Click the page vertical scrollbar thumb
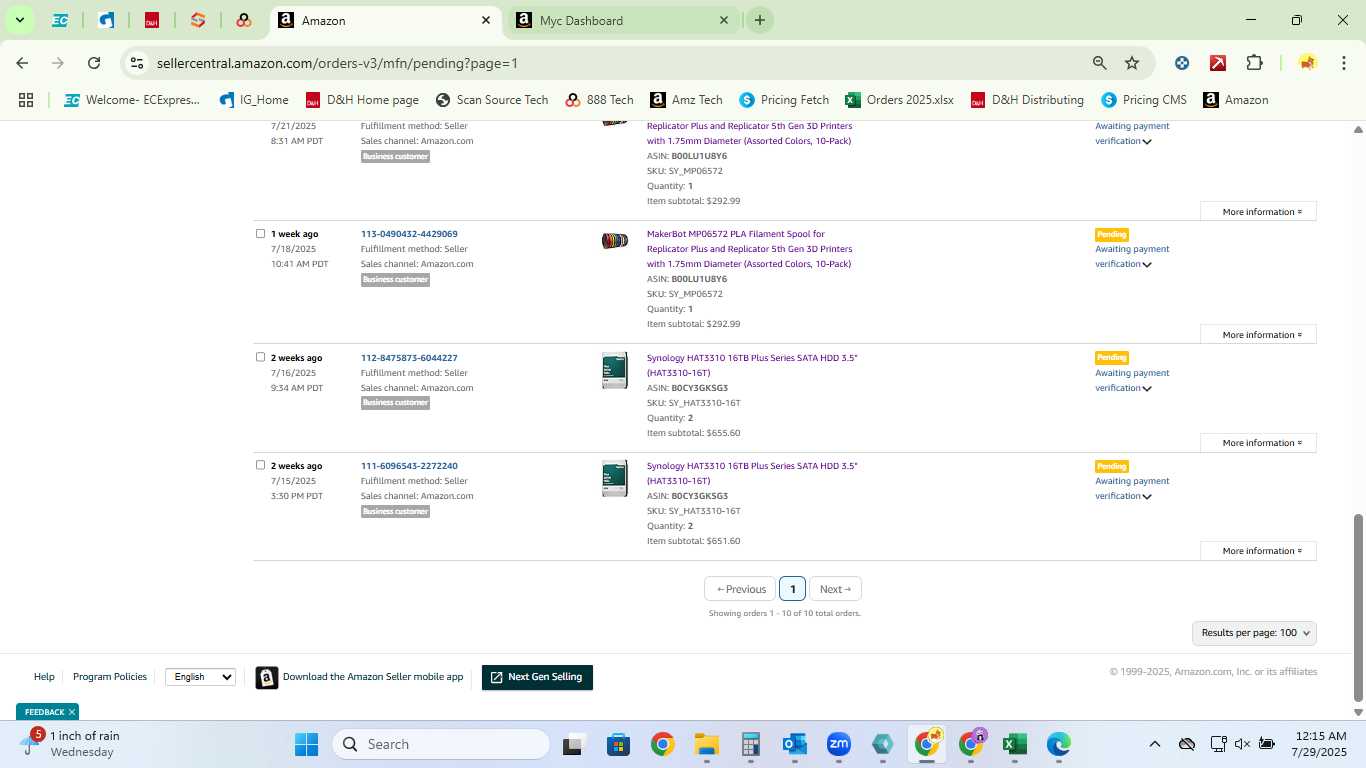Image resolution: width=1366 pixels, height=768 pixels. 1358,608
